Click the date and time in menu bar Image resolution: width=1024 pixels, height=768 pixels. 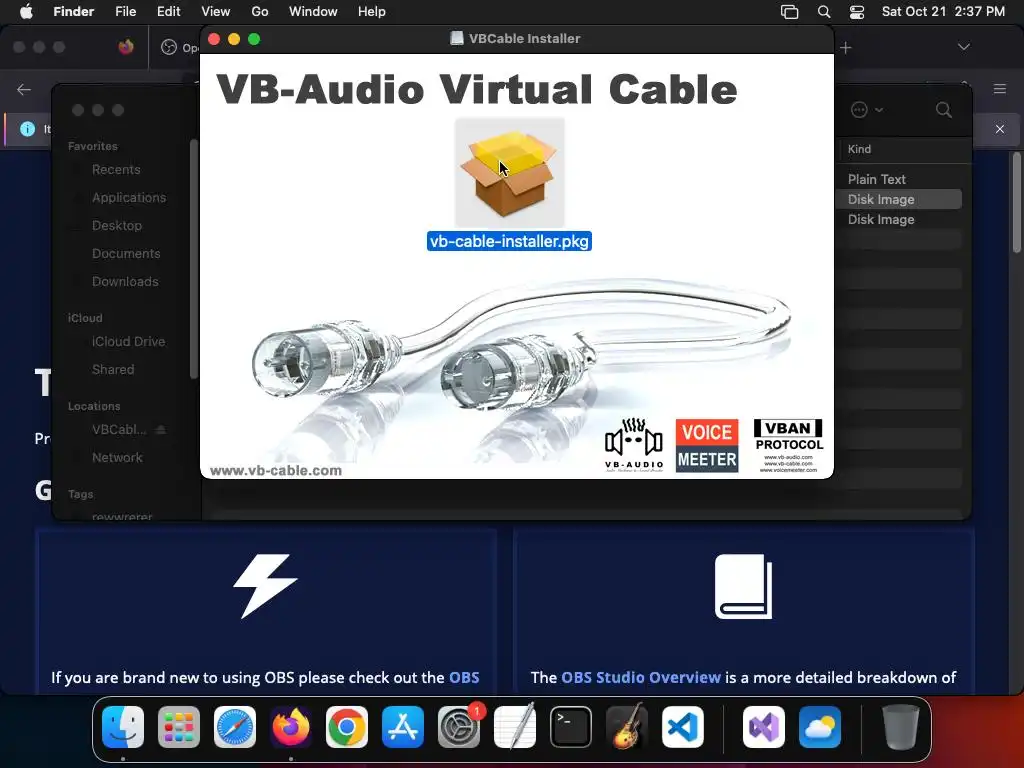[x=943, y=11]
